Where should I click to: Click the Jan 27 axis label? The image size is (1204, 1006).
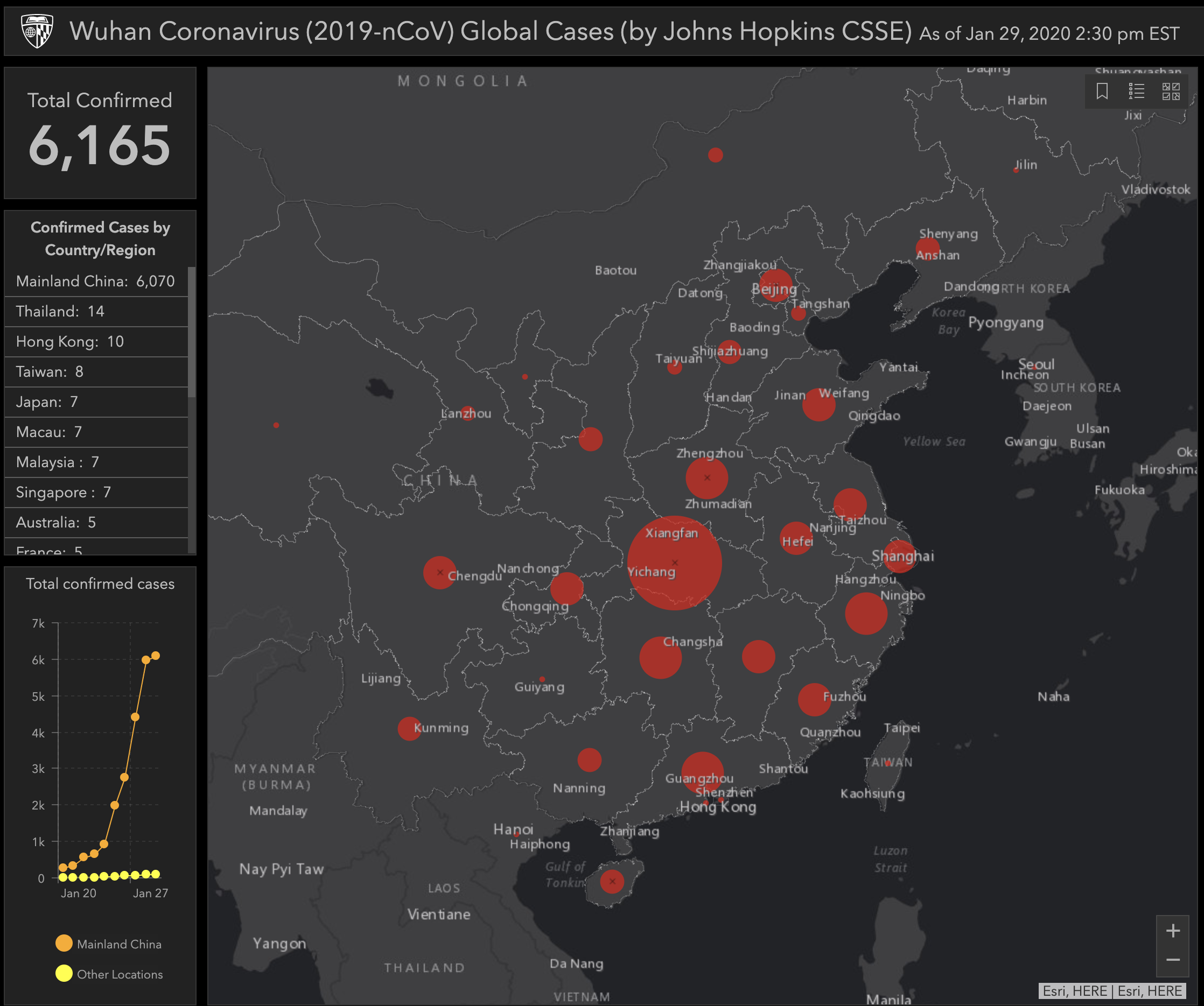(x=150, y=892)
